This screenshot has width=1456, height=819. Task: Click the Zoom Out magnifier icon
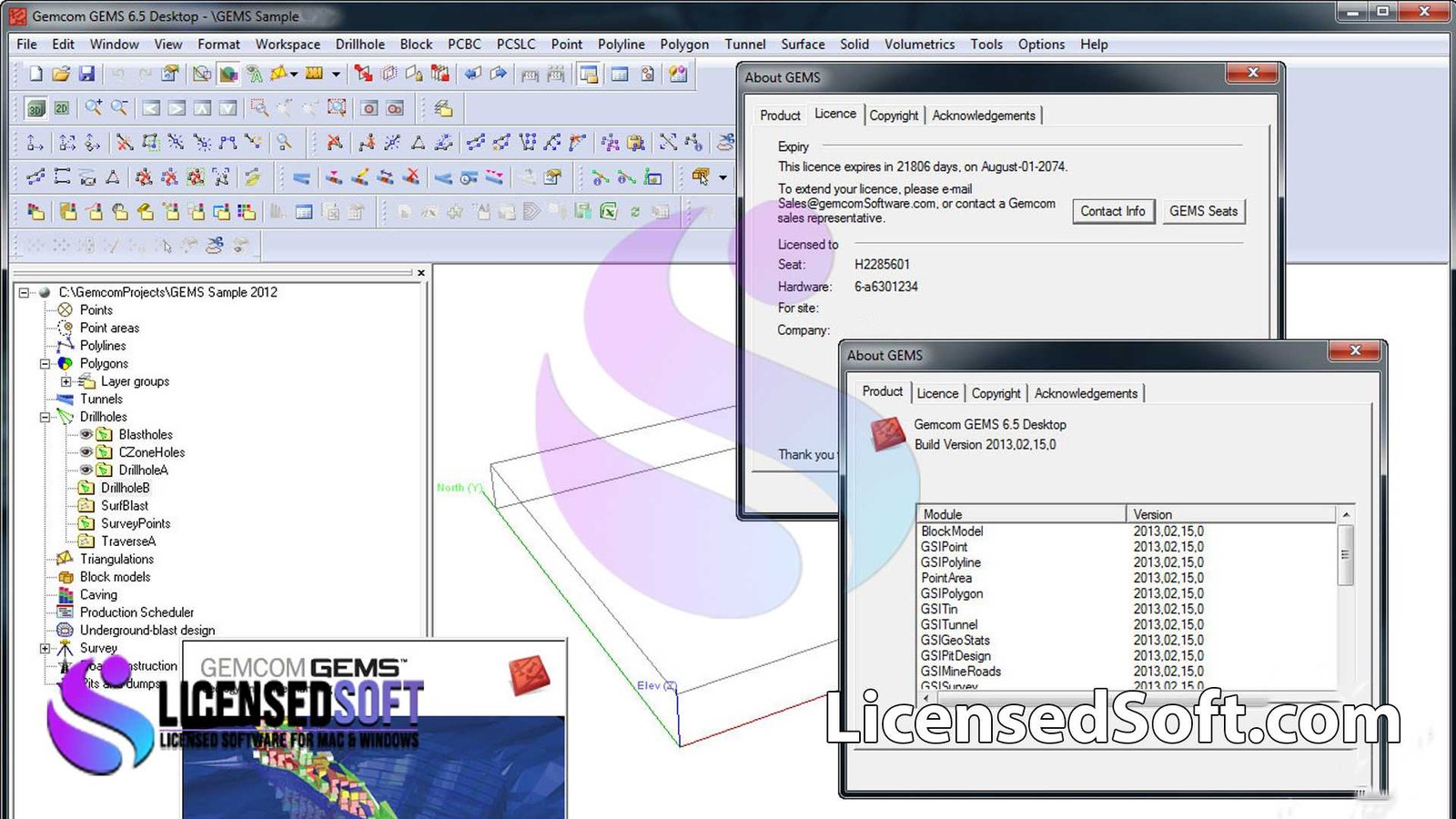click(x=118, y=107)
